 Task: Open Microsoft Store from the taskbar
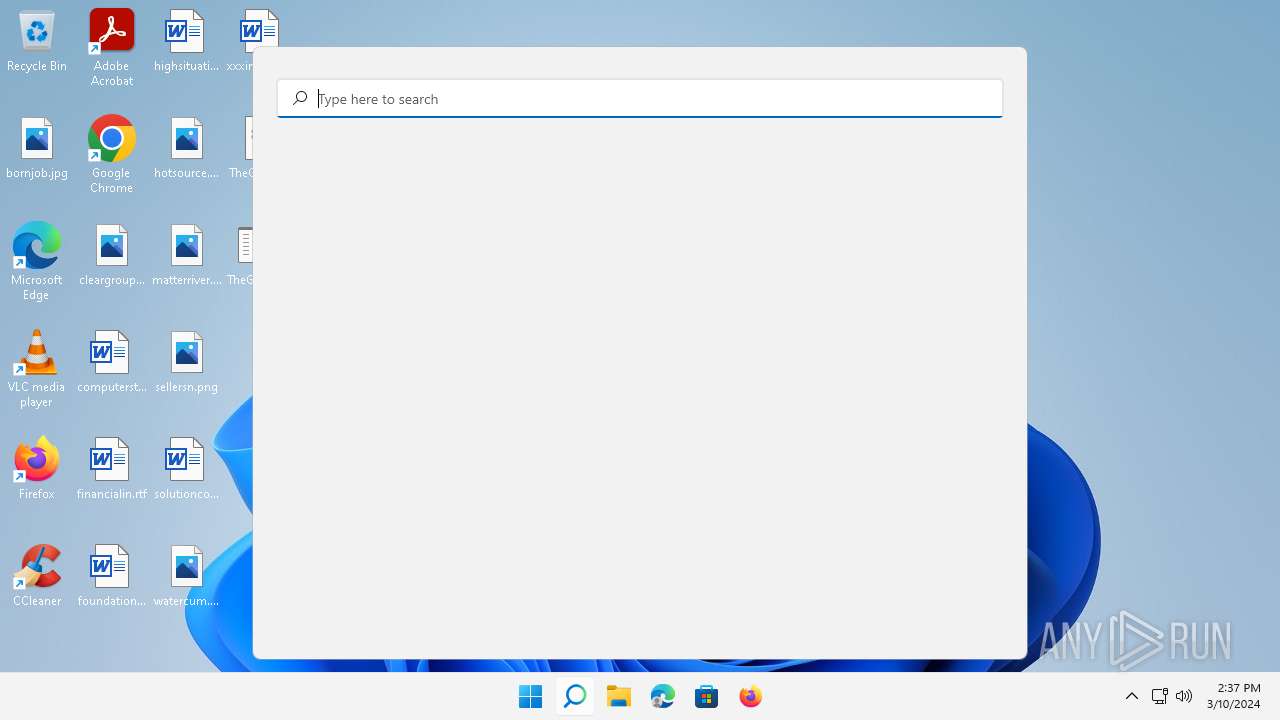707,696
